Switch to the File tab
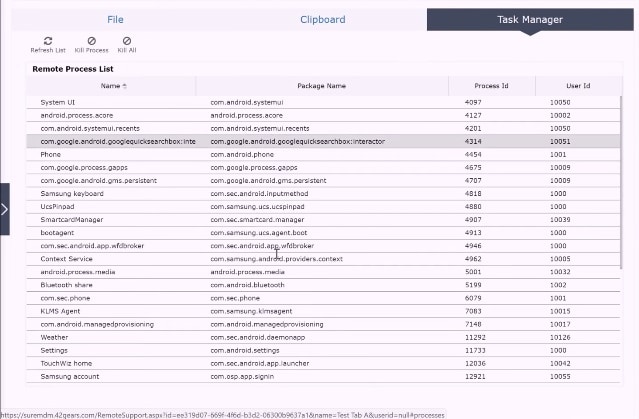This screenshot has height=419, width=639. tap(115, 19)
